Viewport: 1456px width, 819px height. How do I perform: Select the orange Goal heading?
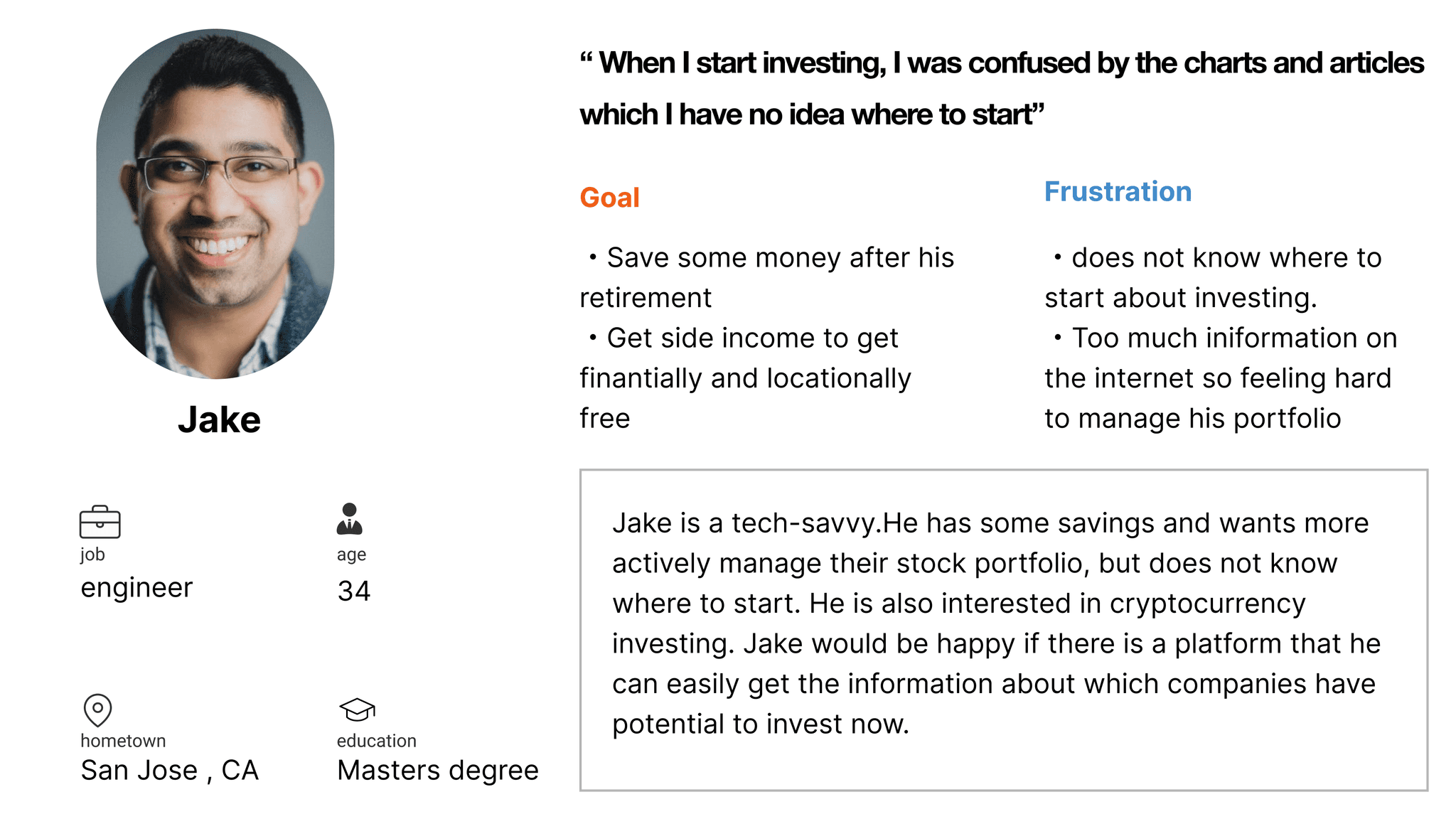pos(609,198)
